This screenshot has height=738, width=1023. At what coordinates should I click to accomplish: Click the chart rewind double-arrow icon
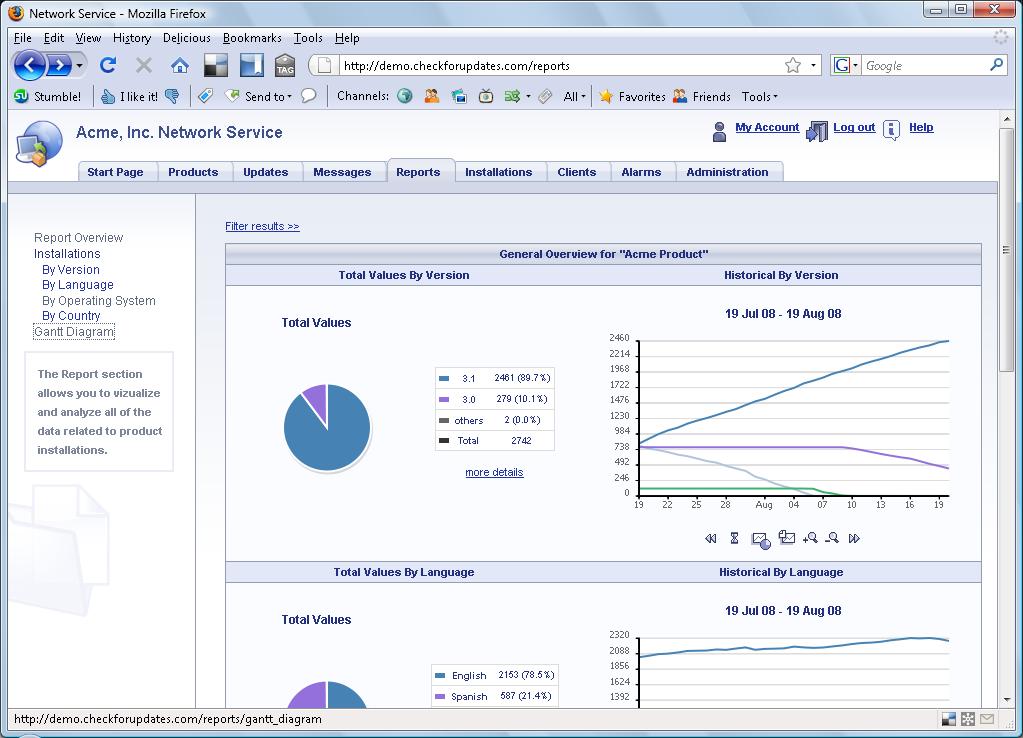[x=711, y=538]
